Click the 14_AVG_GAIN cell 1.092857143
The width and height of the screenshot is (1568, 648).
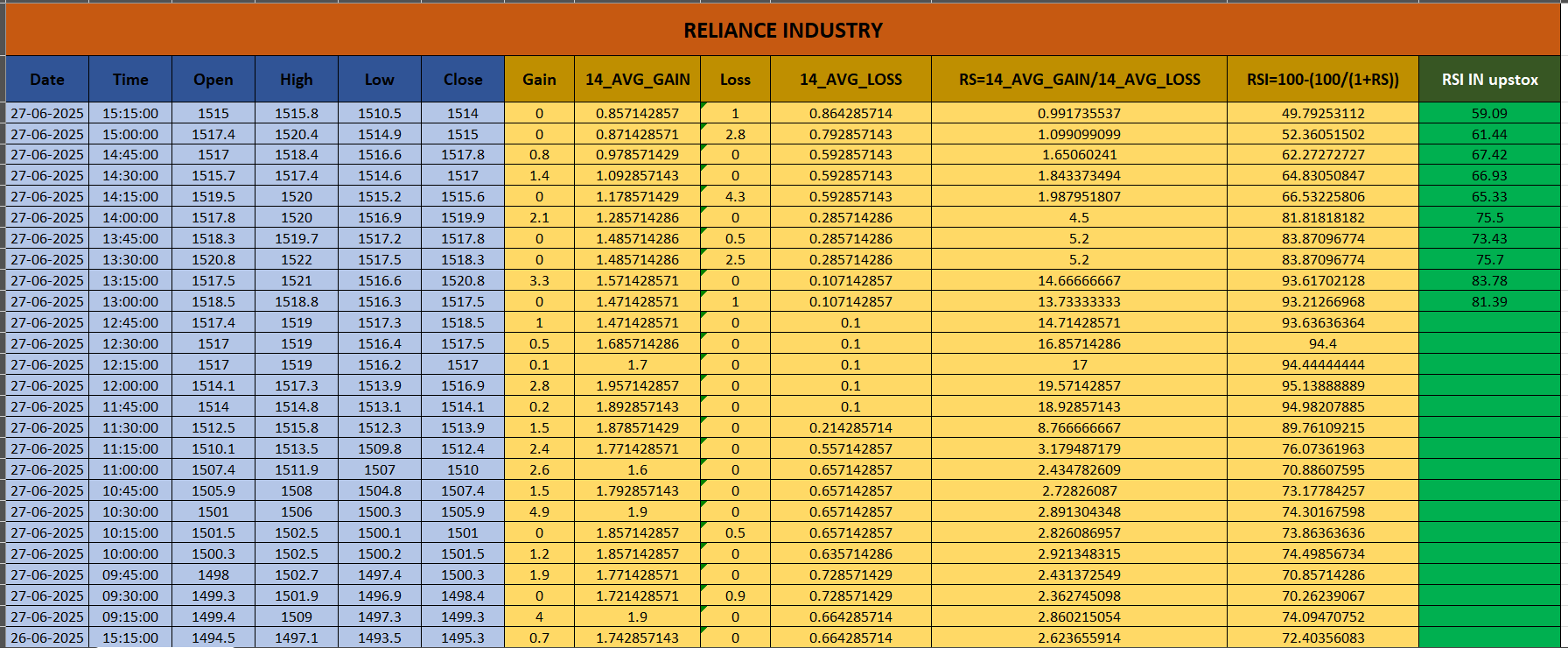point(638,176)
